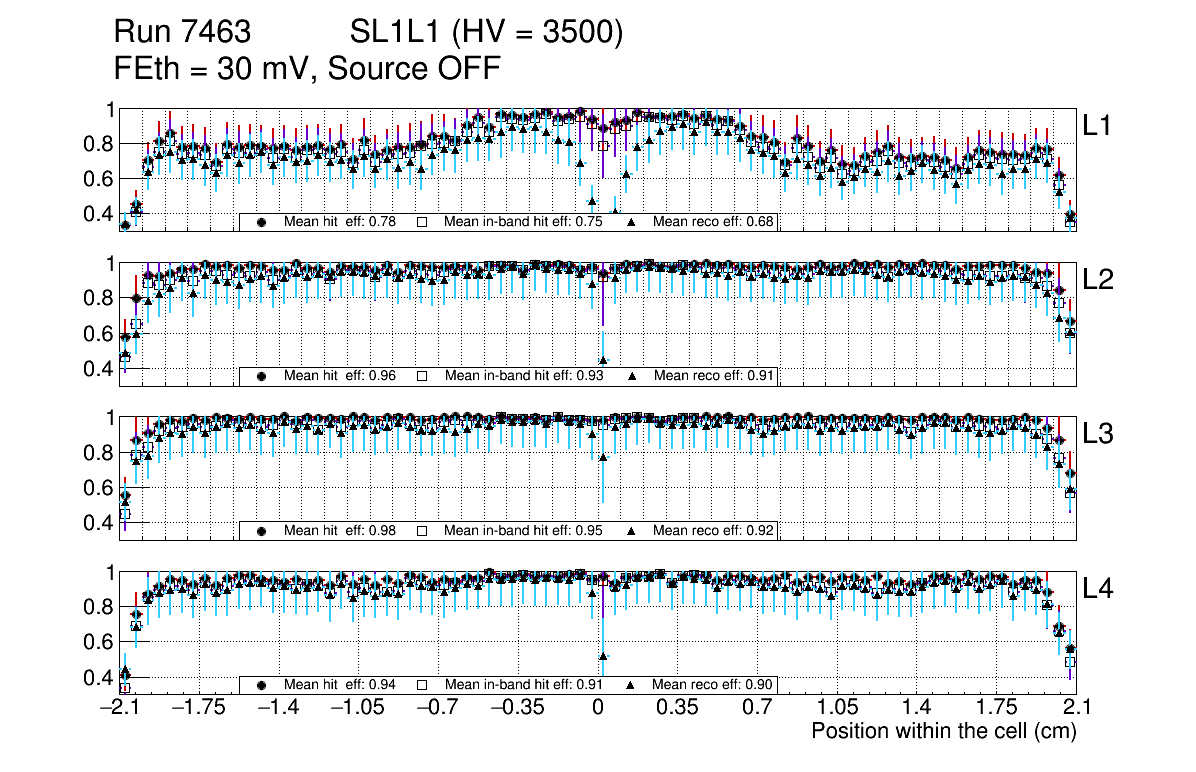The height and width of the screenshot is (772, 1196).
Task: Click the filled circle legend marker in L4 panel
Action: click(262, 685)
